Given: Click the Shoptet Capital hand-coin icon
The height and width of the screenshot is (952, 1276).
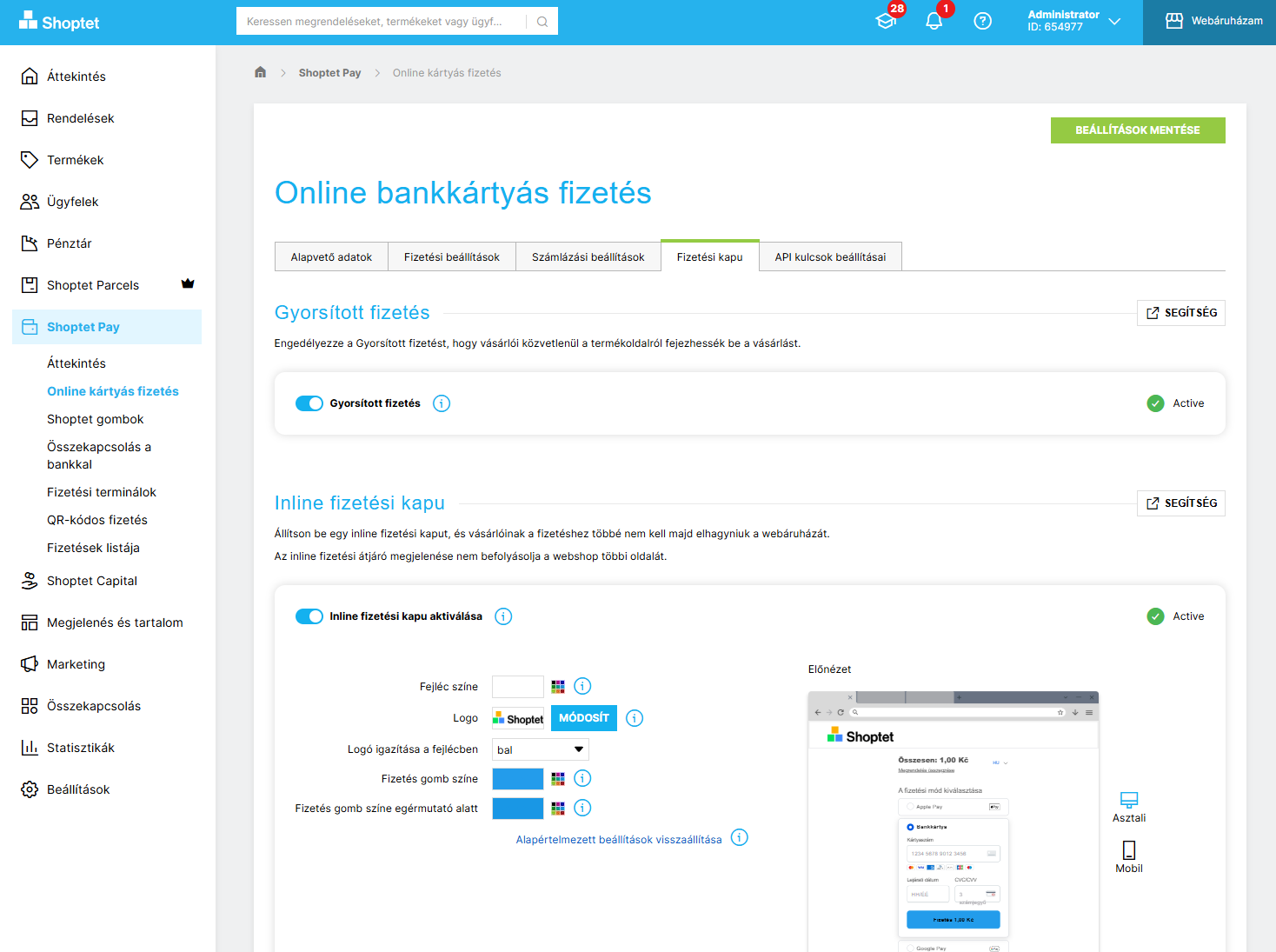Looking at the screenshot, I should (x=30, y=581).
